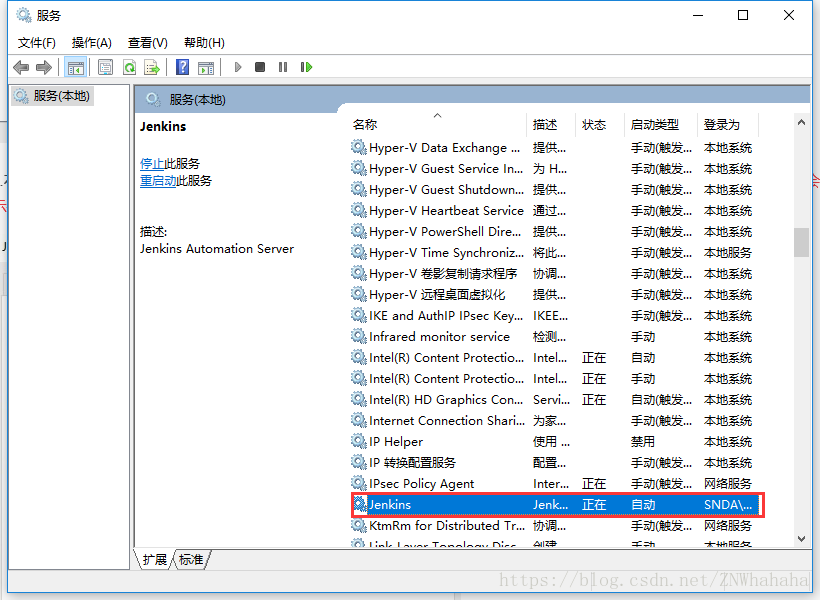820x600 pixels.
Task: Click the 服务(本地) panel header
Action: point(197,99)
